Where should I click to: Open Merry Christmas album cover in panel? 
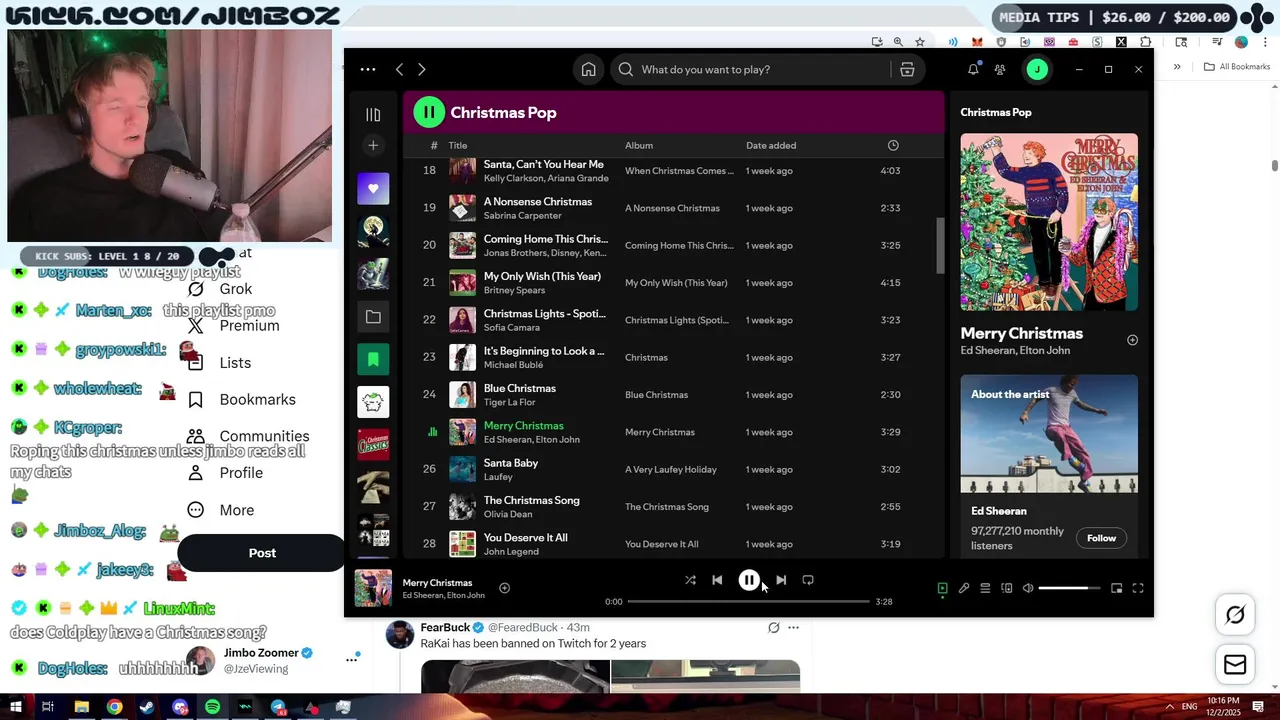[x=1049, y=222]
